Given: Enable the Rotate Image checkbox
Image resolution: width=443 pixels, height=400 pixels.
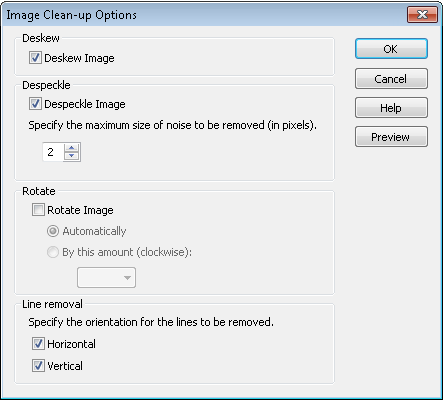Looking at the screenshot, I should pyautogui.click(x=38, y=210).
